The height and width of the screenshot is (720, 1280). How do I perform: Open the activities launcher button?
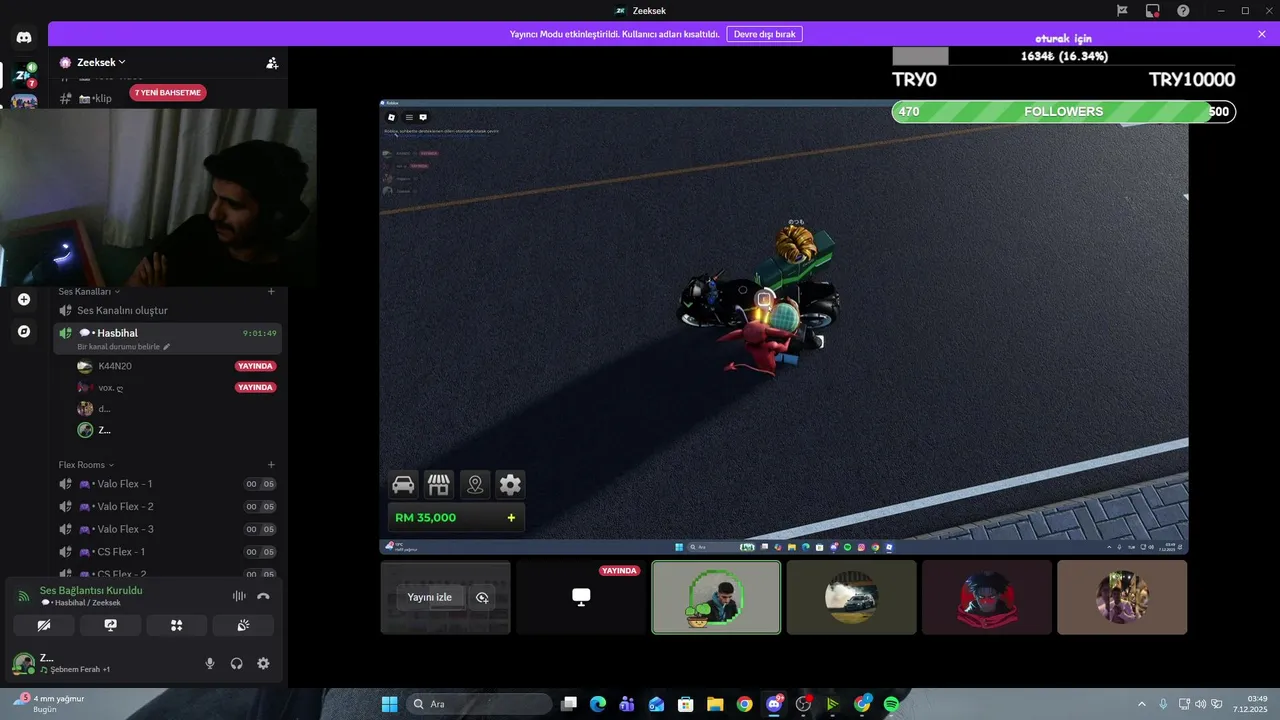(x=177, y=625)
